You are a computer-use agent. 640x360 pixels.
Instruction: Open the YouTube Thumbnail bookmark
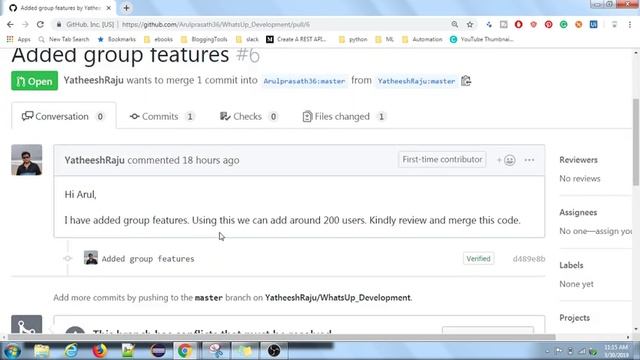pos(482,39)
